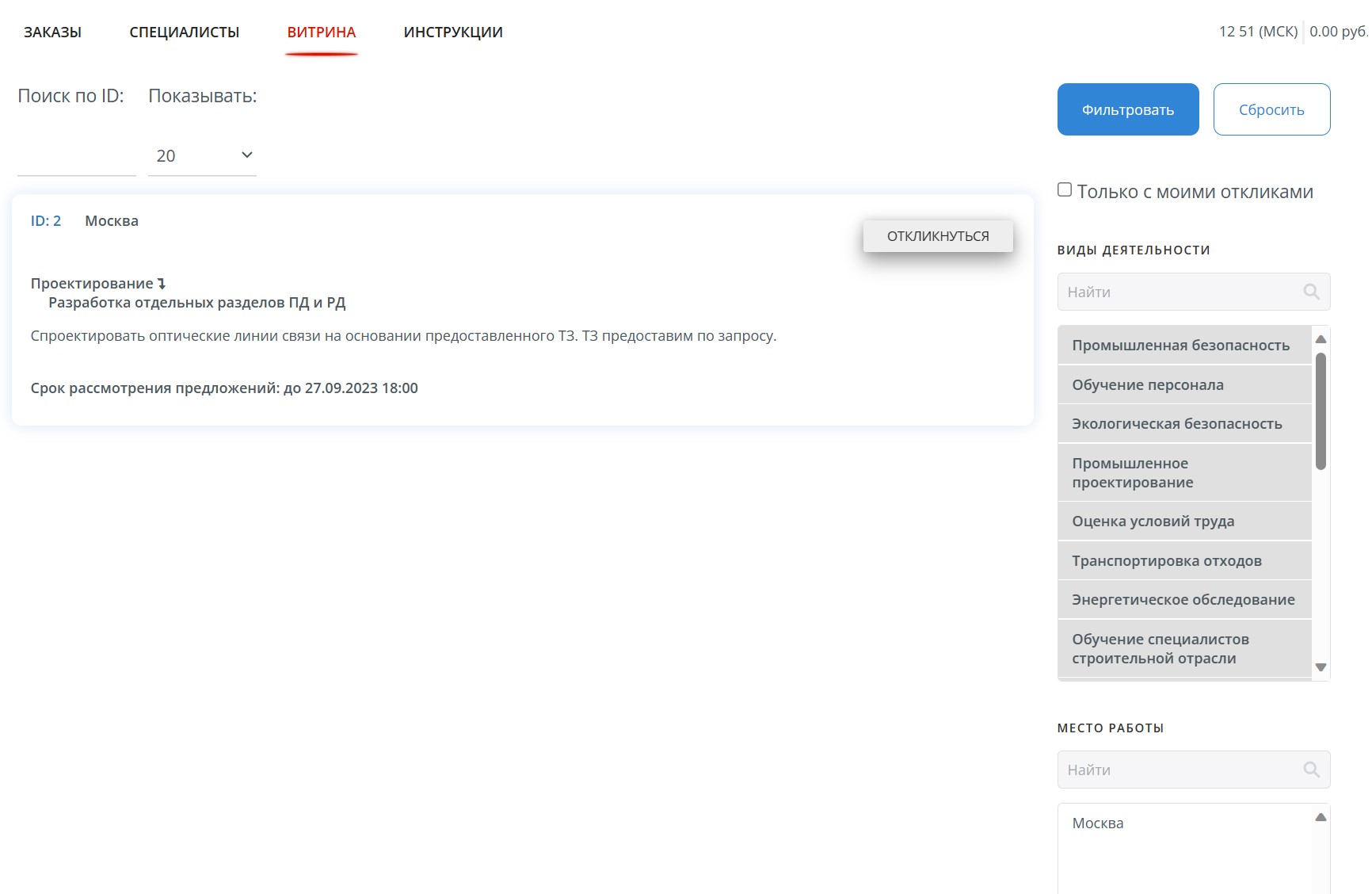Toggle 'Только с моими откликами' checkbox

pyautogui.click(x=1065, y=190)
